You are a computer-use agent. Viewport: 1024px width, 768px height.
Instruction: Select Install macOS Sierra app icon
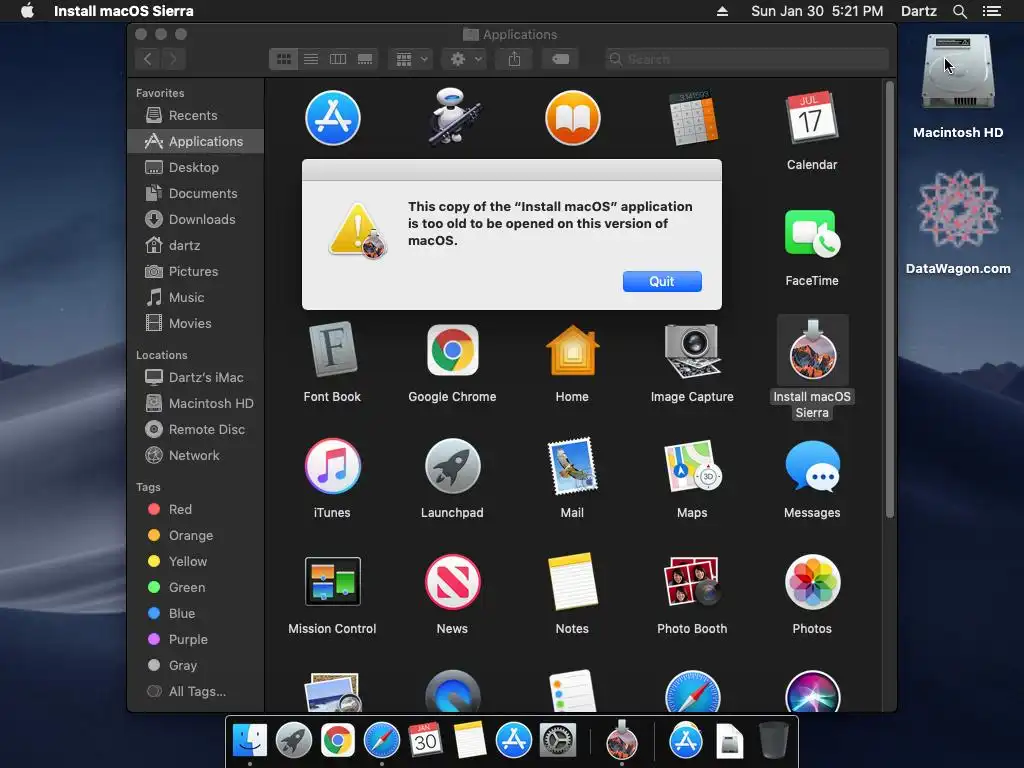(812, 351)
